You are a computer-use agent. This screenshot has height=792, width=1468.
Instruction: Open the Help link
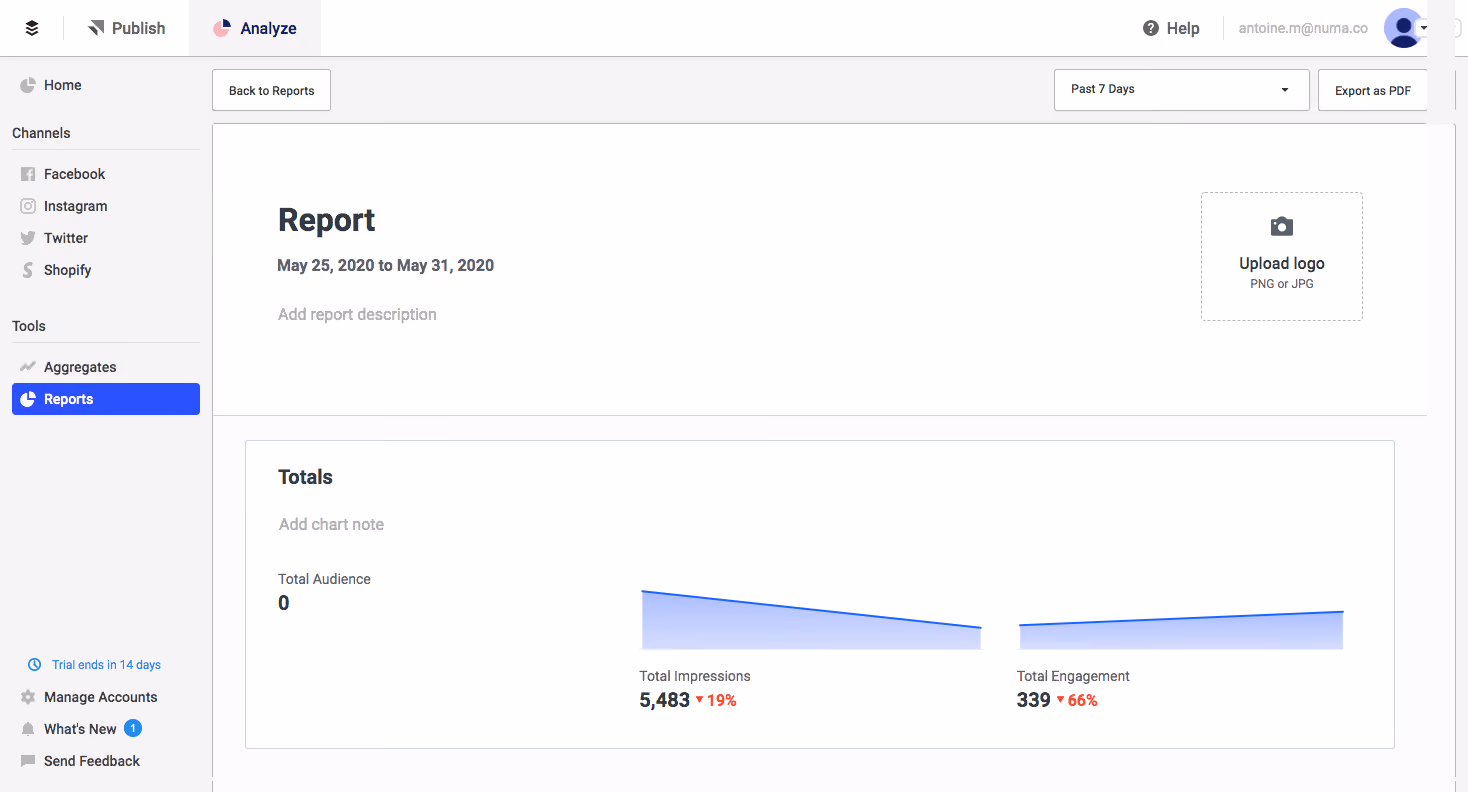[1171, 28]
